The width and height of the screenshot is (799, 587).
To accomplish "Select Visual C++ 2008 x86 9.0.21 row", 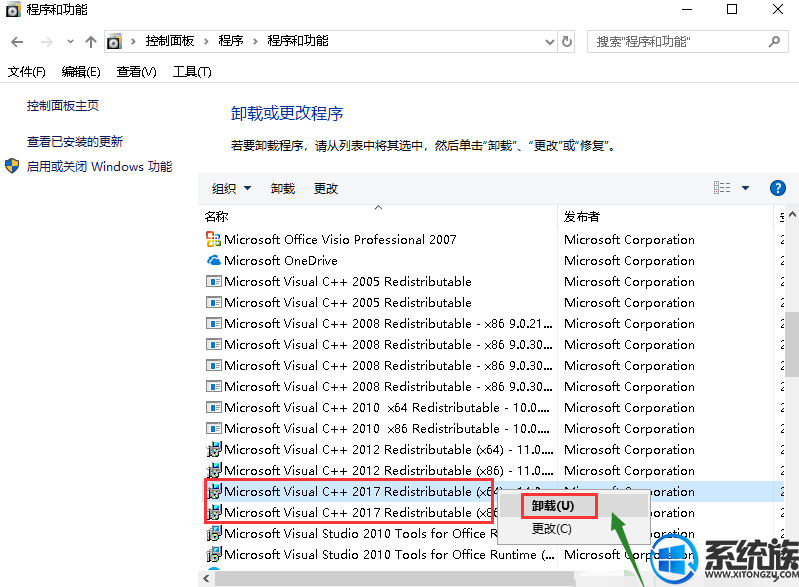I will [x=388, y=324].
